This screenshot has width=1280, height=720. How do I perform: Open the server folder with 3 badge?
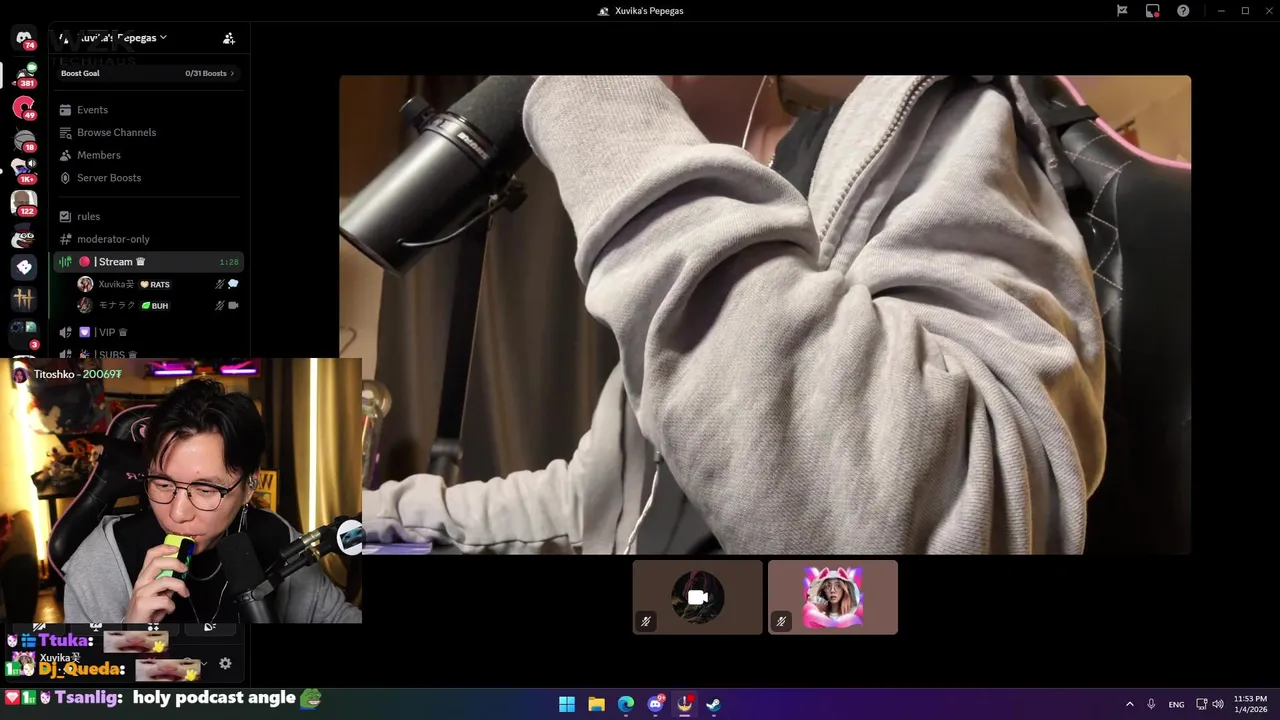24,332
